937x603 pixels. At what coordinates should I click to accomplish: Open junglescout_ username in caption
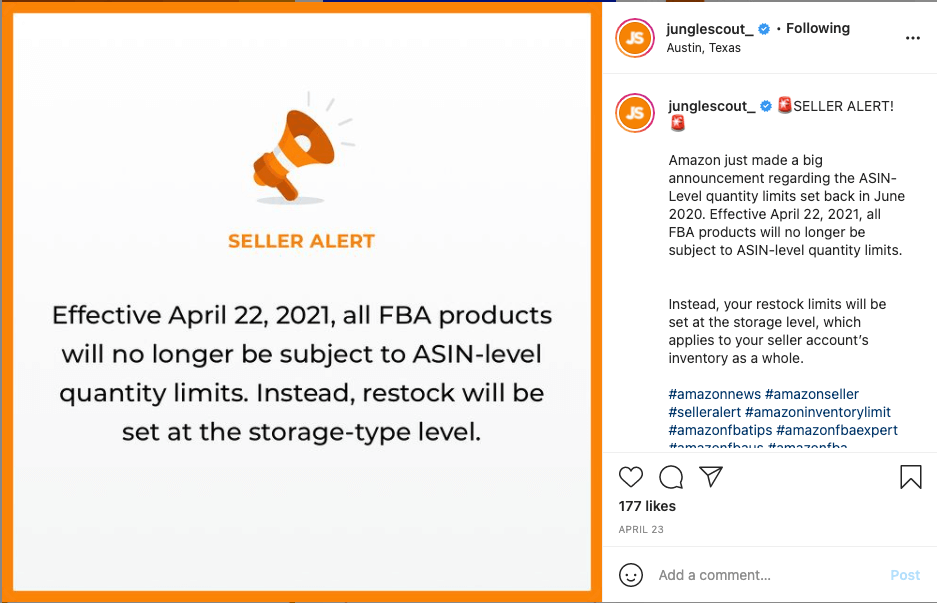point(712,106)
